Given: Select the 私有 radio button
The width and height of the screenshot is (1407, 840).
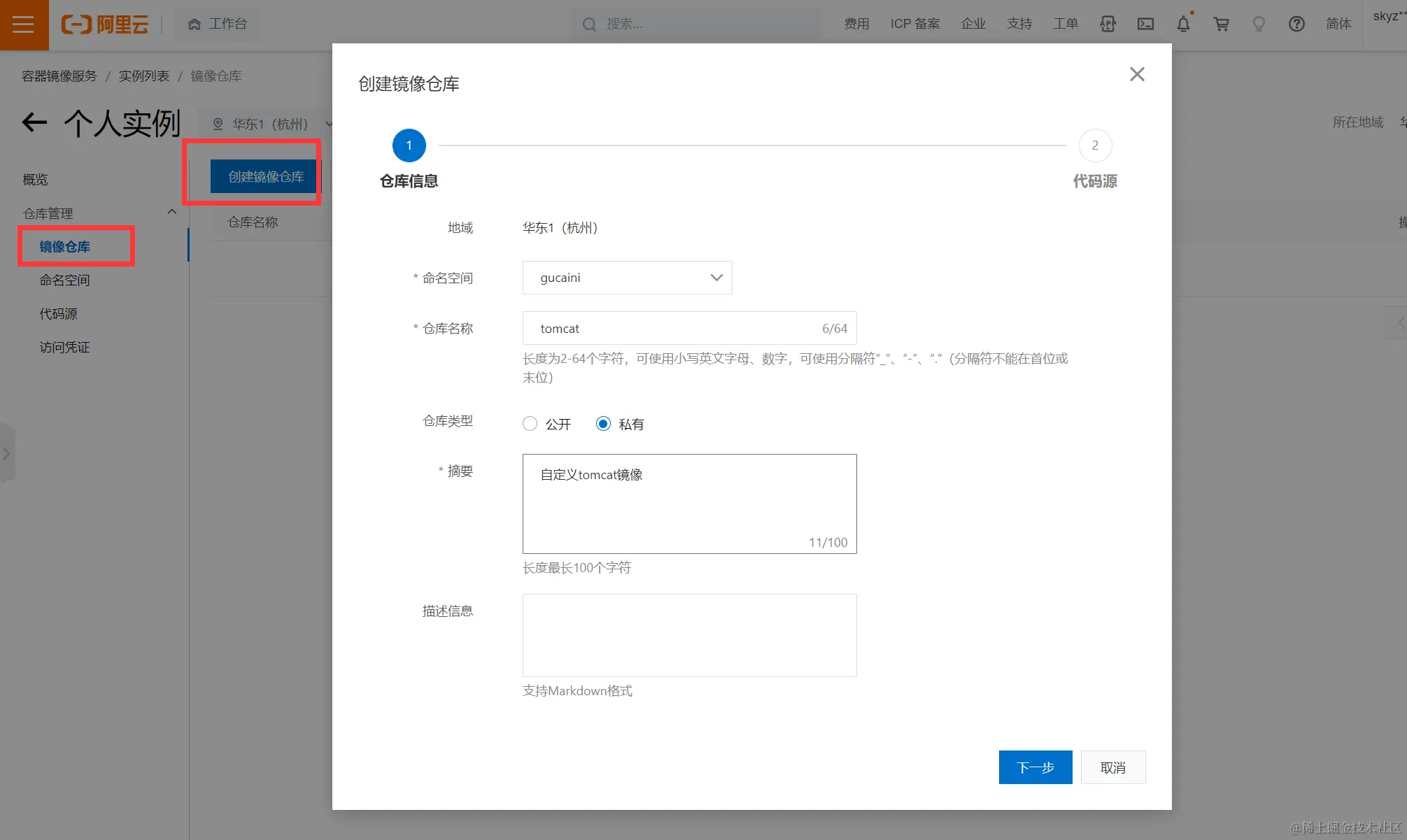Looking at the screenshot, I should pyautogui.click(x=603, y=424).
